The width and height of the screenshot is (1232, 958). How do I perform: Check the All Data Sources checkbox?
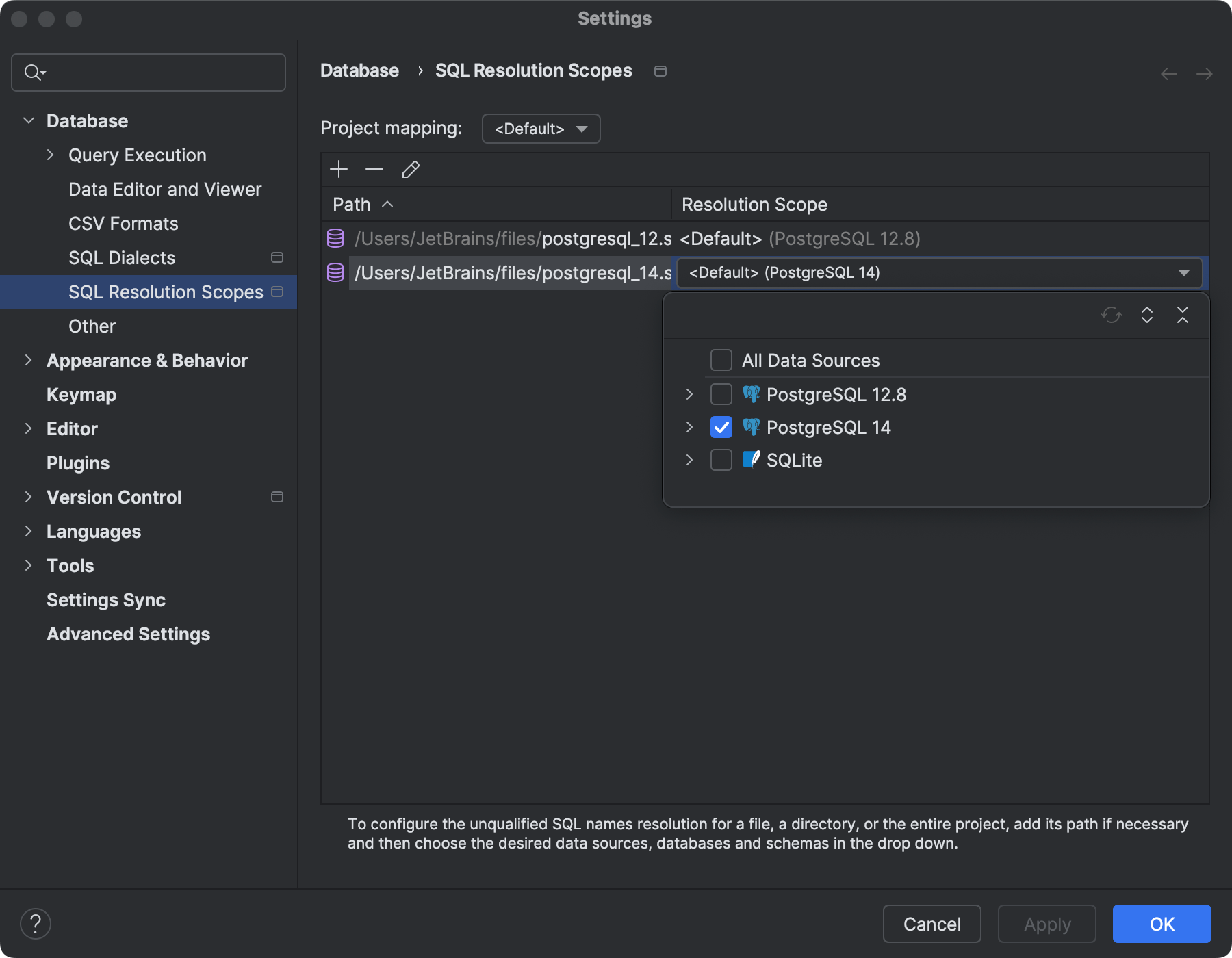721,360
